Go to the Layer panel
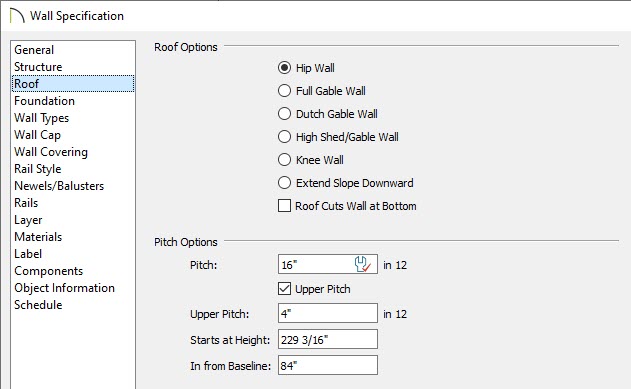 [73, 220]
